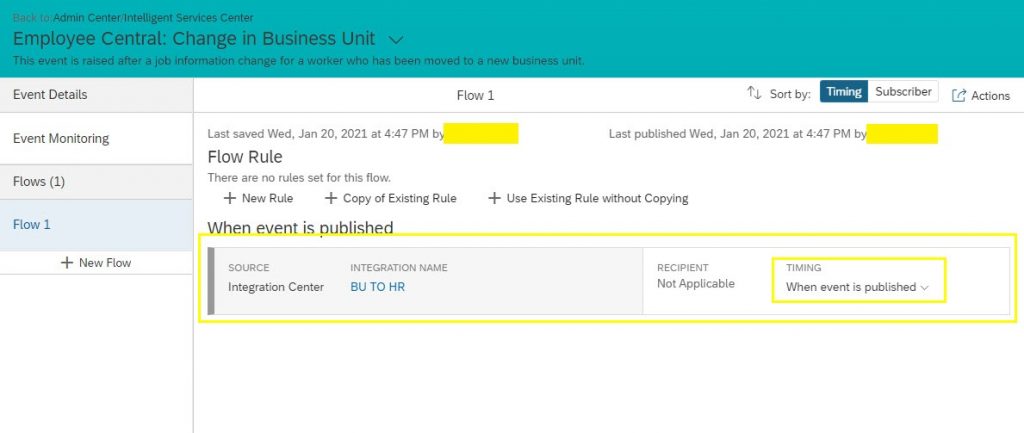Select Flows (1) in sidebar

(97, 182)
